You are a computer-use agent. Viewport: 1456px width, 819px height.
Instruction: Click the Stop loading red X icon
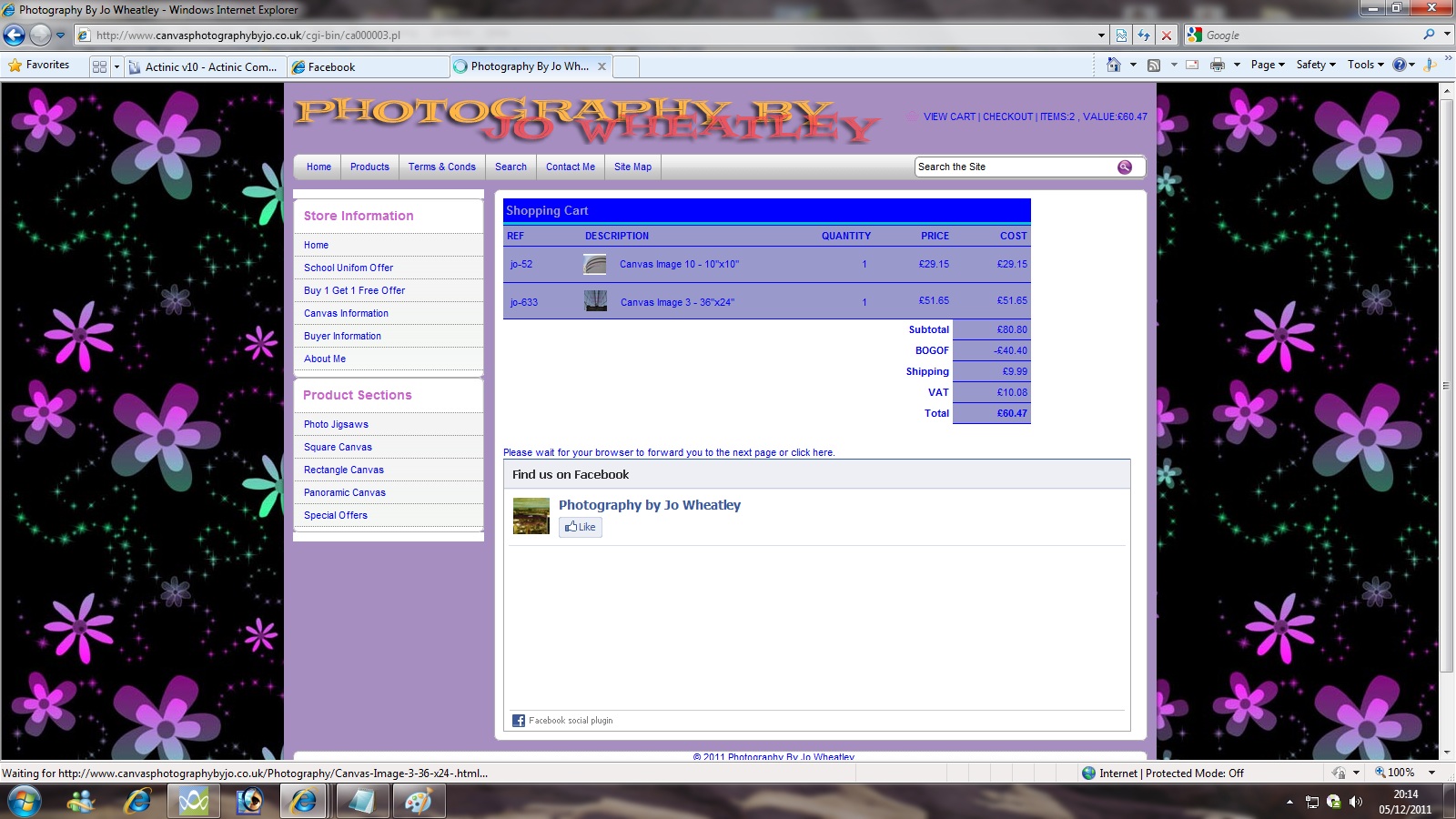(1167, 35)
